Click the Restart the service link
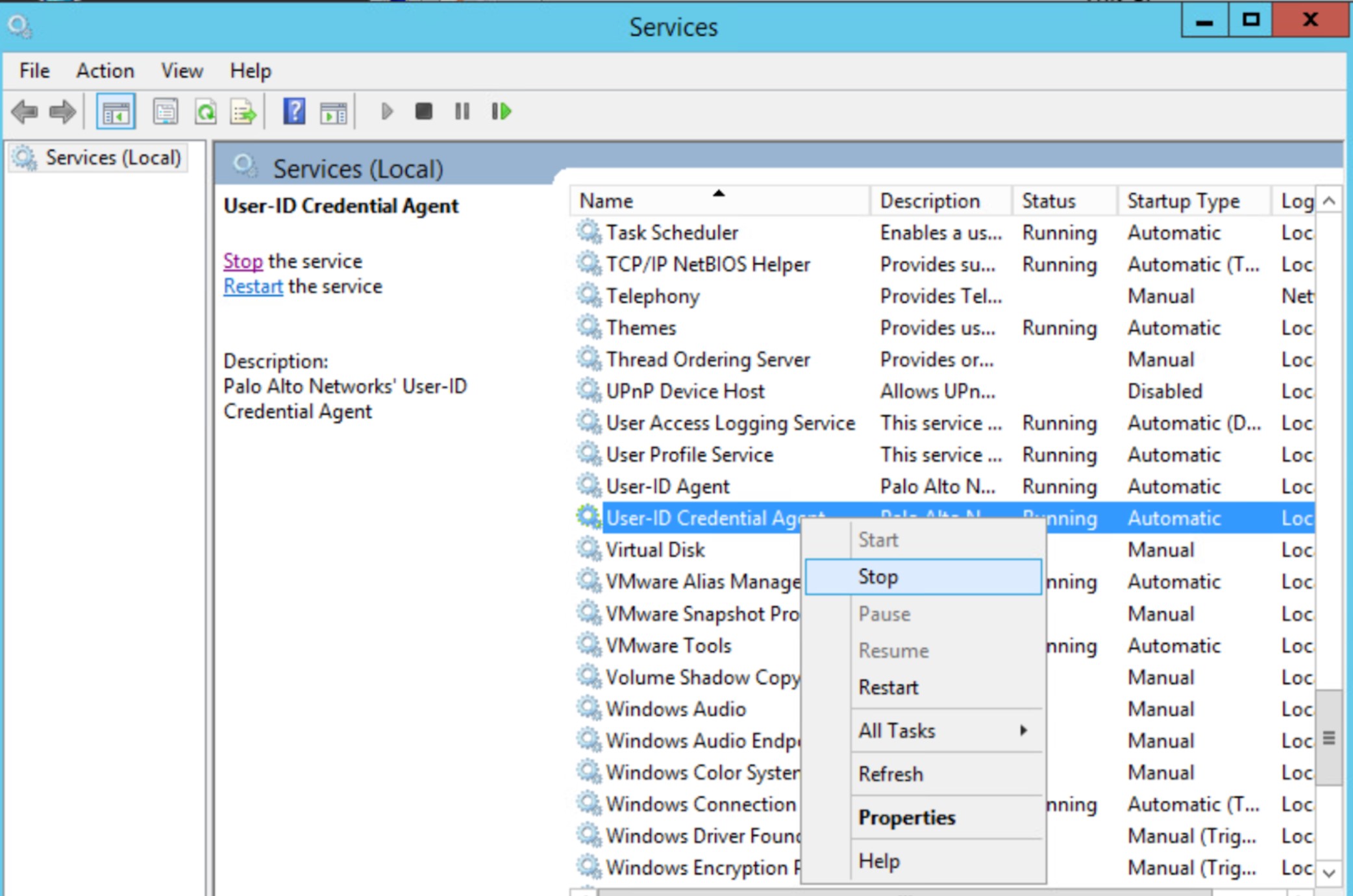Screen dimensions: 1353x896 253,286
